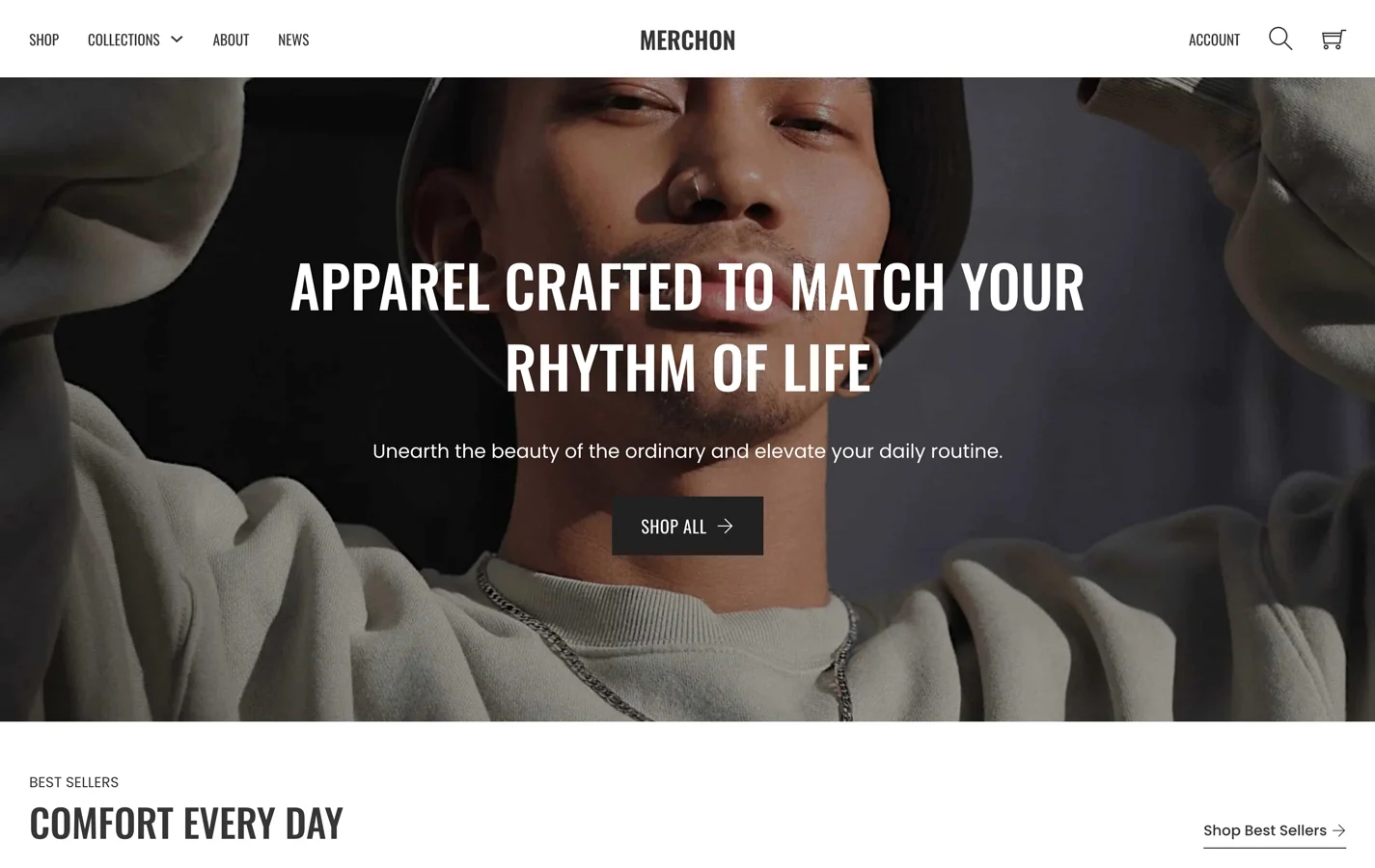1375x868 pixels.
Task: Click the Comfort Every Day heading
Action: click(186, 823)
